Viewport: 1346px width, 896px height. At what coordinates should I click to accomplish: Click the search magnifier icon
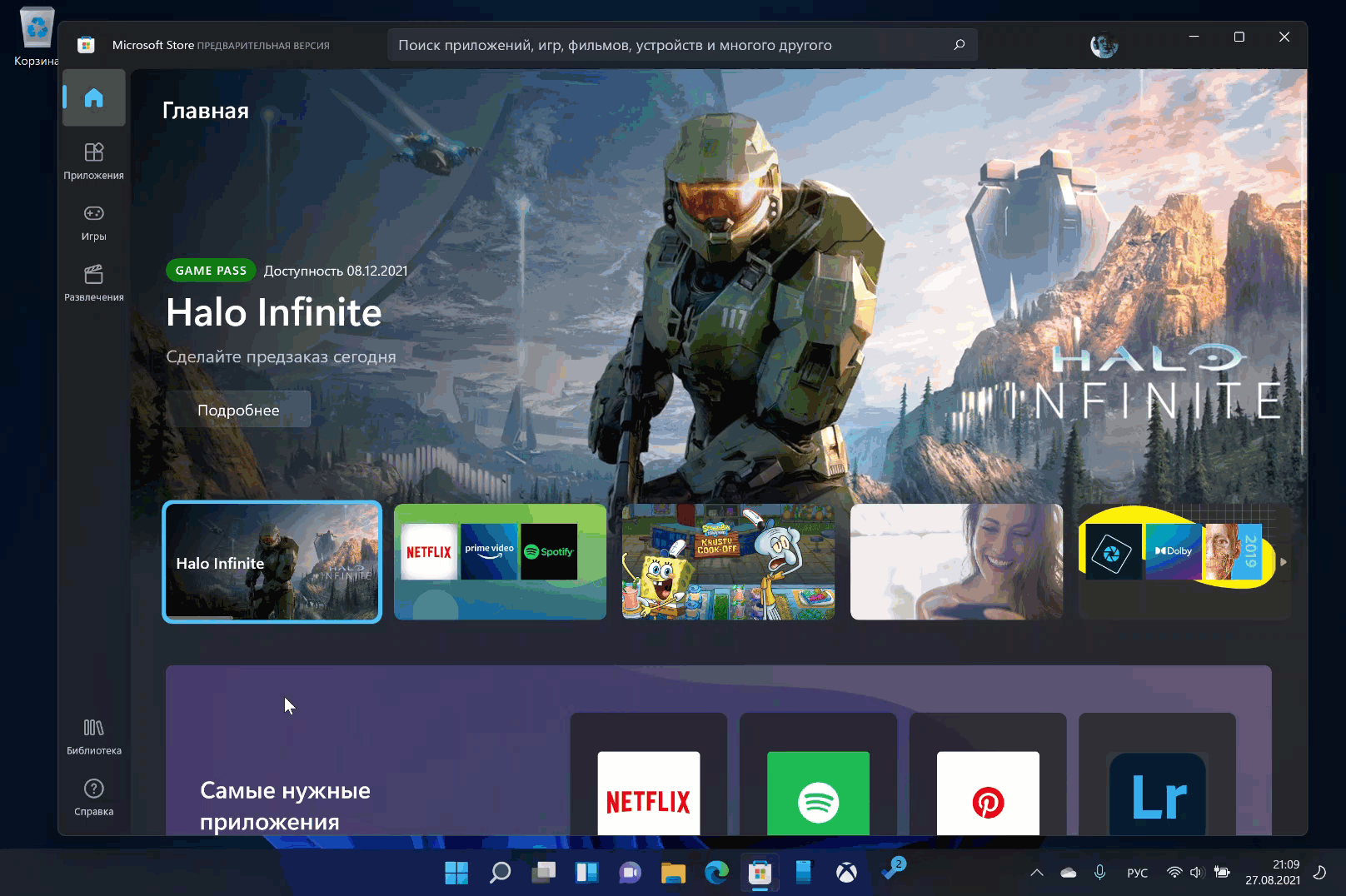pos(960,45)
